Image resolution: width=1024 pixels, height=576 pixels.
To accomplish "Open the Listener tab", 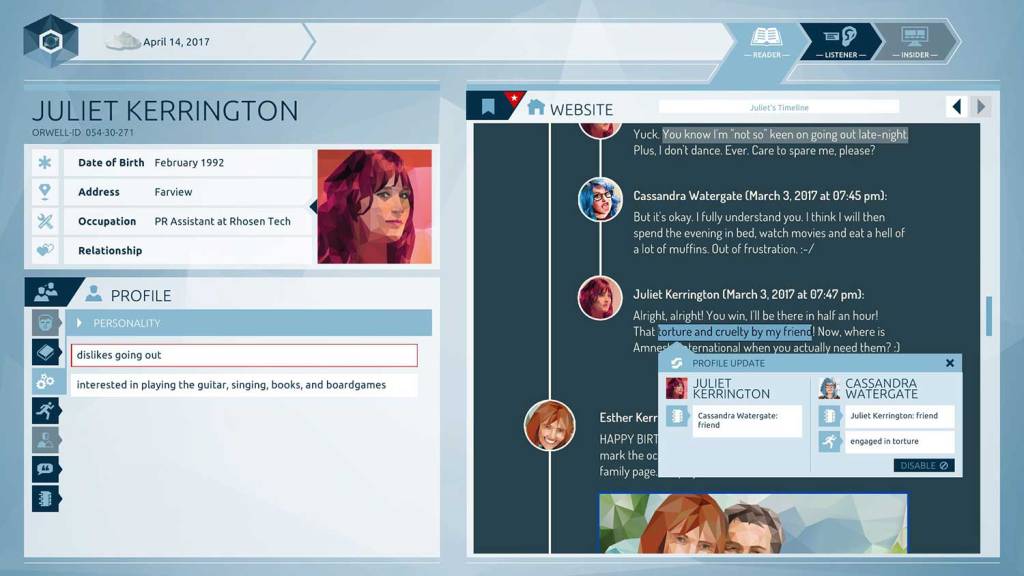I will coord(840,42).
